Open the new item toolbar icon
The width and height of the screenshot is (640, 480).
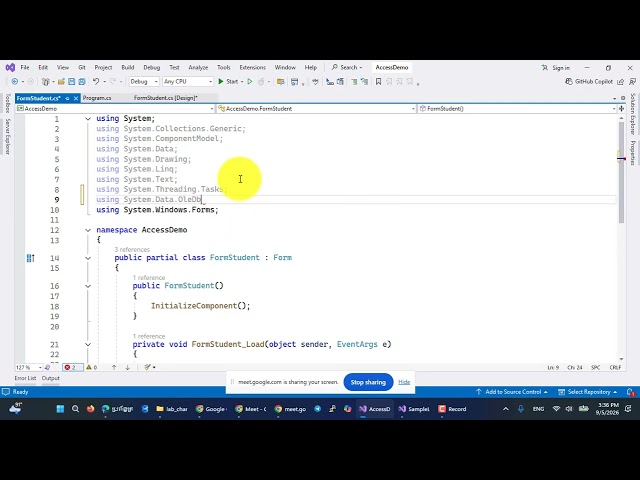(x=46, y=82)
